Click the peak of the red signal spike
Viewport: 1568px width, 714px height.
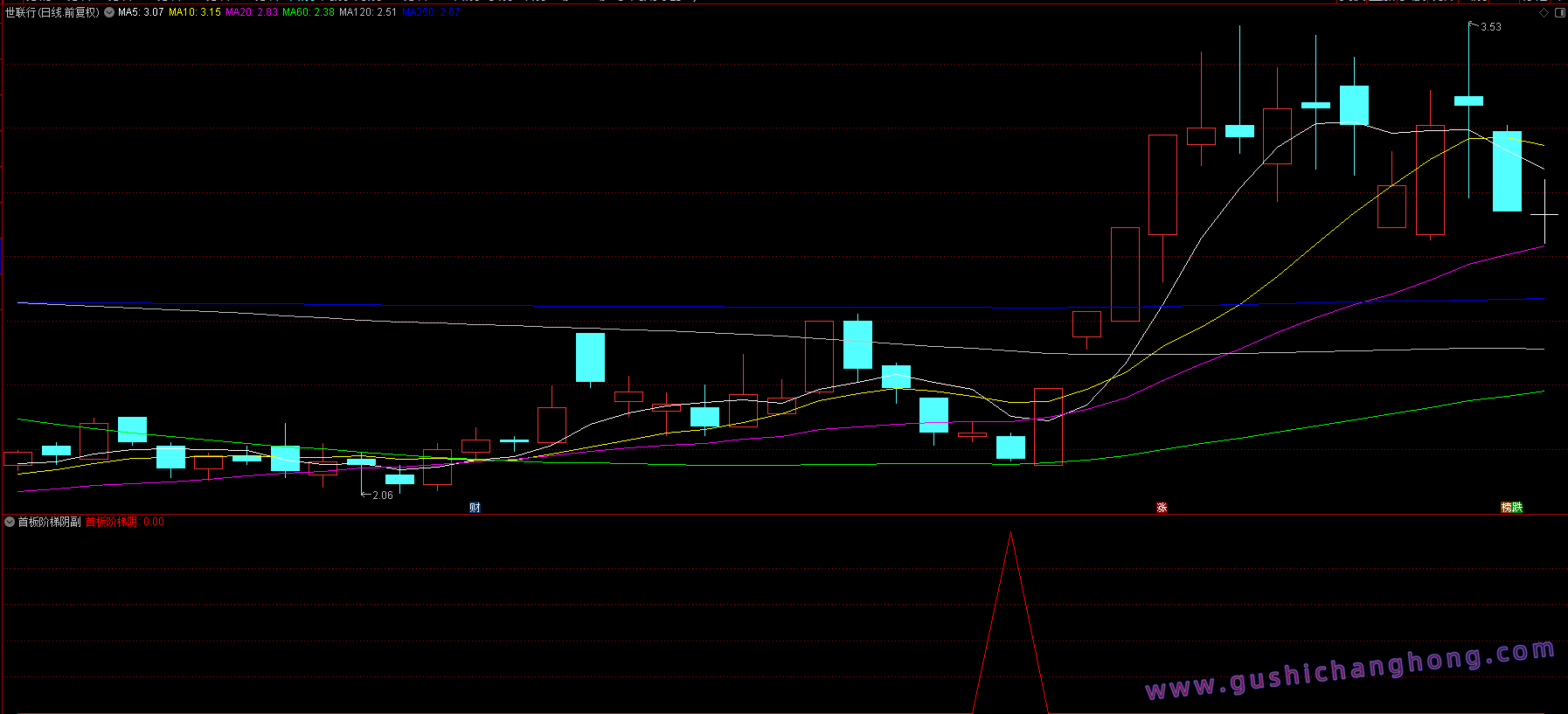[x=1010, y=532]
